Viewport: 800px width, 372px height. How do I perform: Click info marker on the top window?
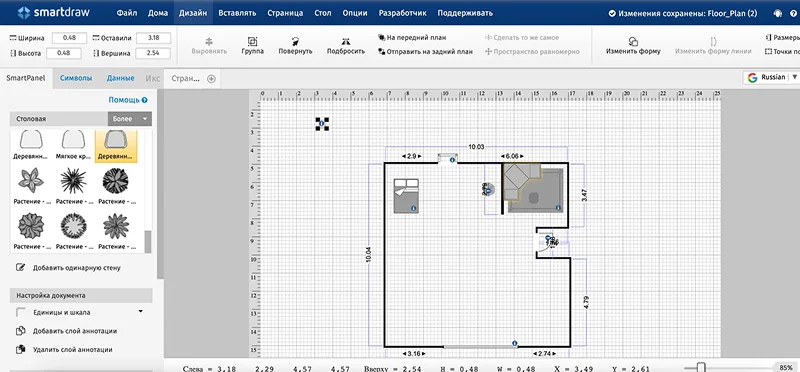click(x=452, y=160)
